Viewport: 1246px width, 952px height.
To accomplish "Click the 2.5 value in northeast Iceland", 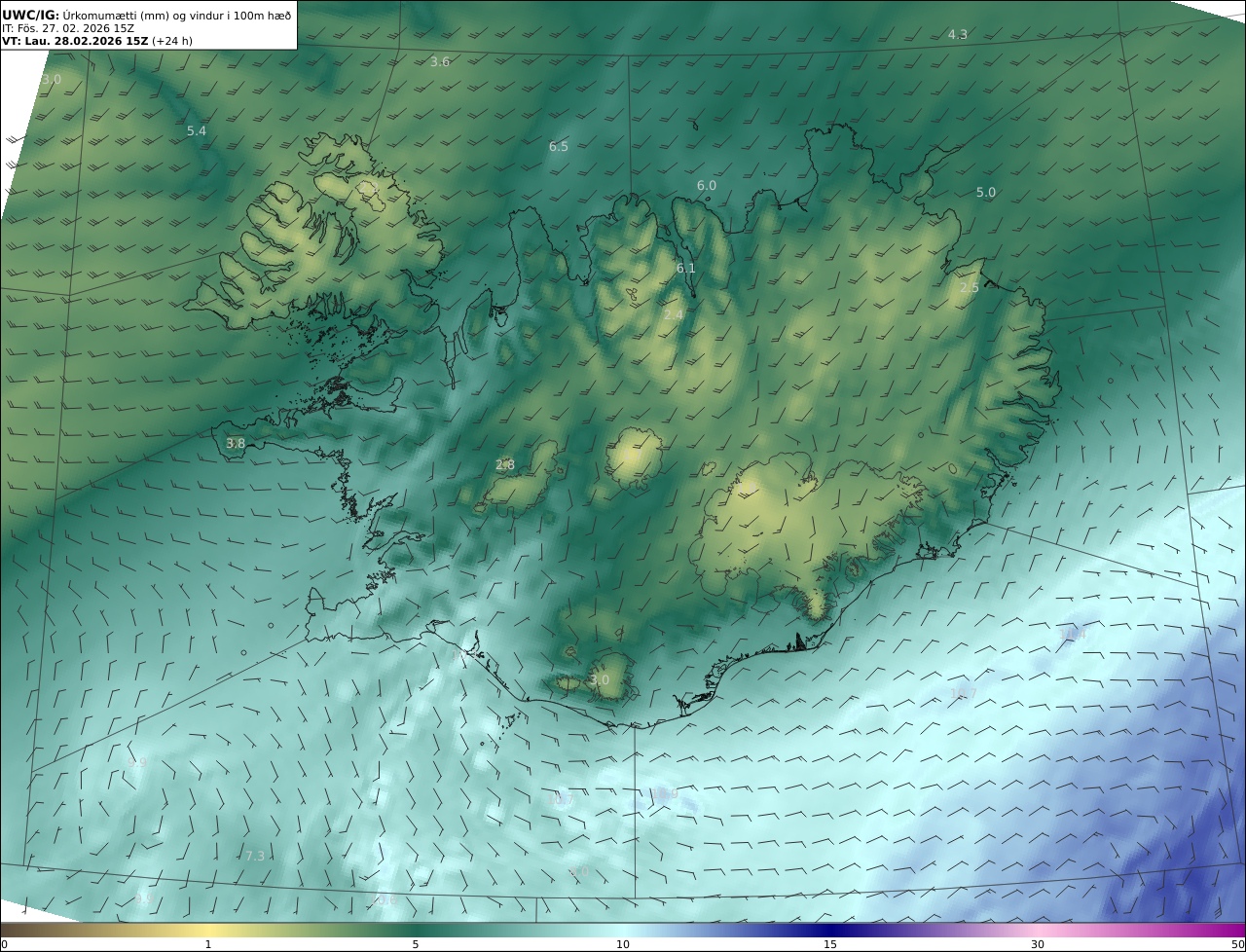I will (x=970, y=287).
